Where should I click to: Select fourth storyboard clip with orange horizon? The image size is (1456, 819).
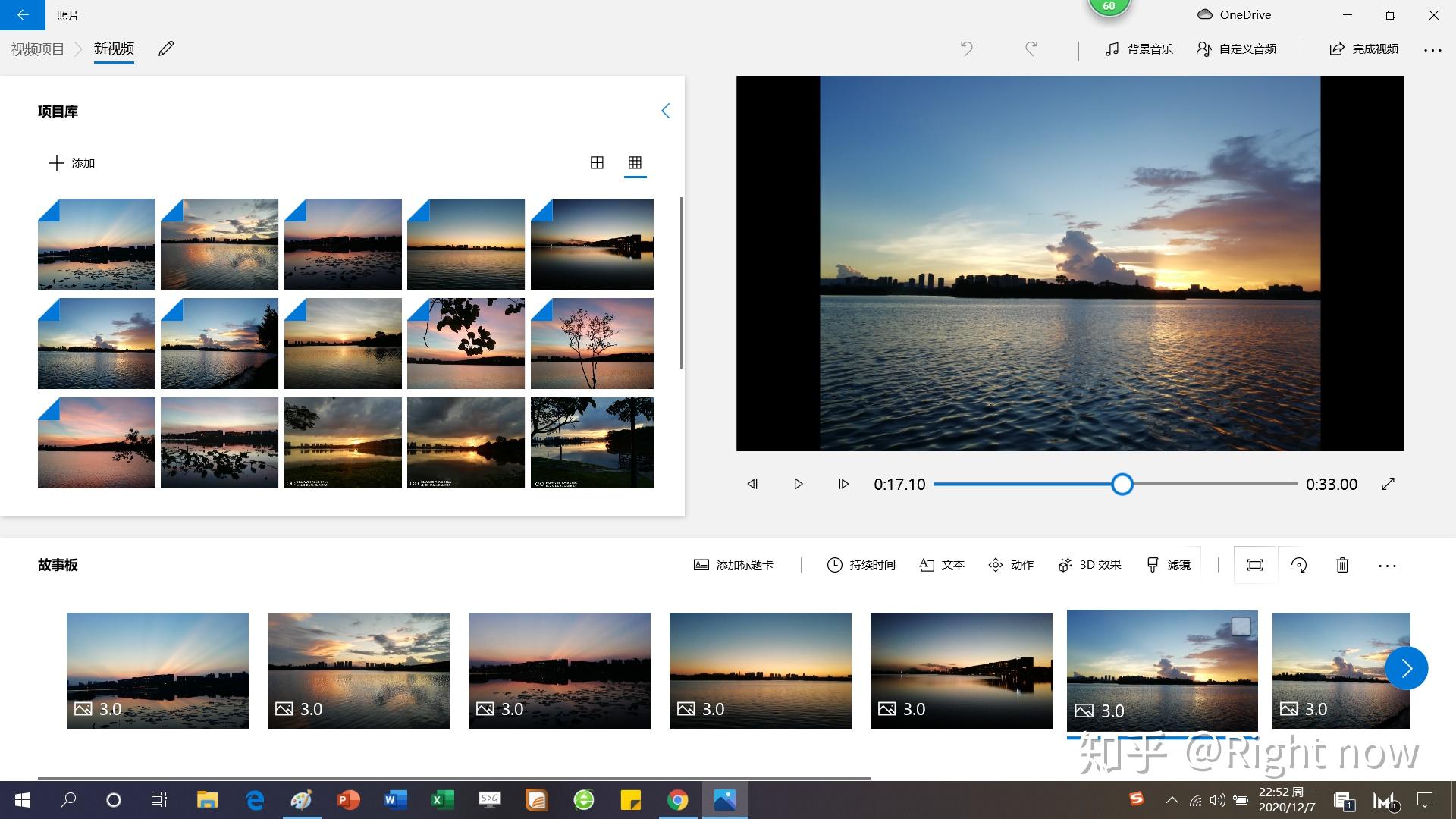(x=761, y=670)
